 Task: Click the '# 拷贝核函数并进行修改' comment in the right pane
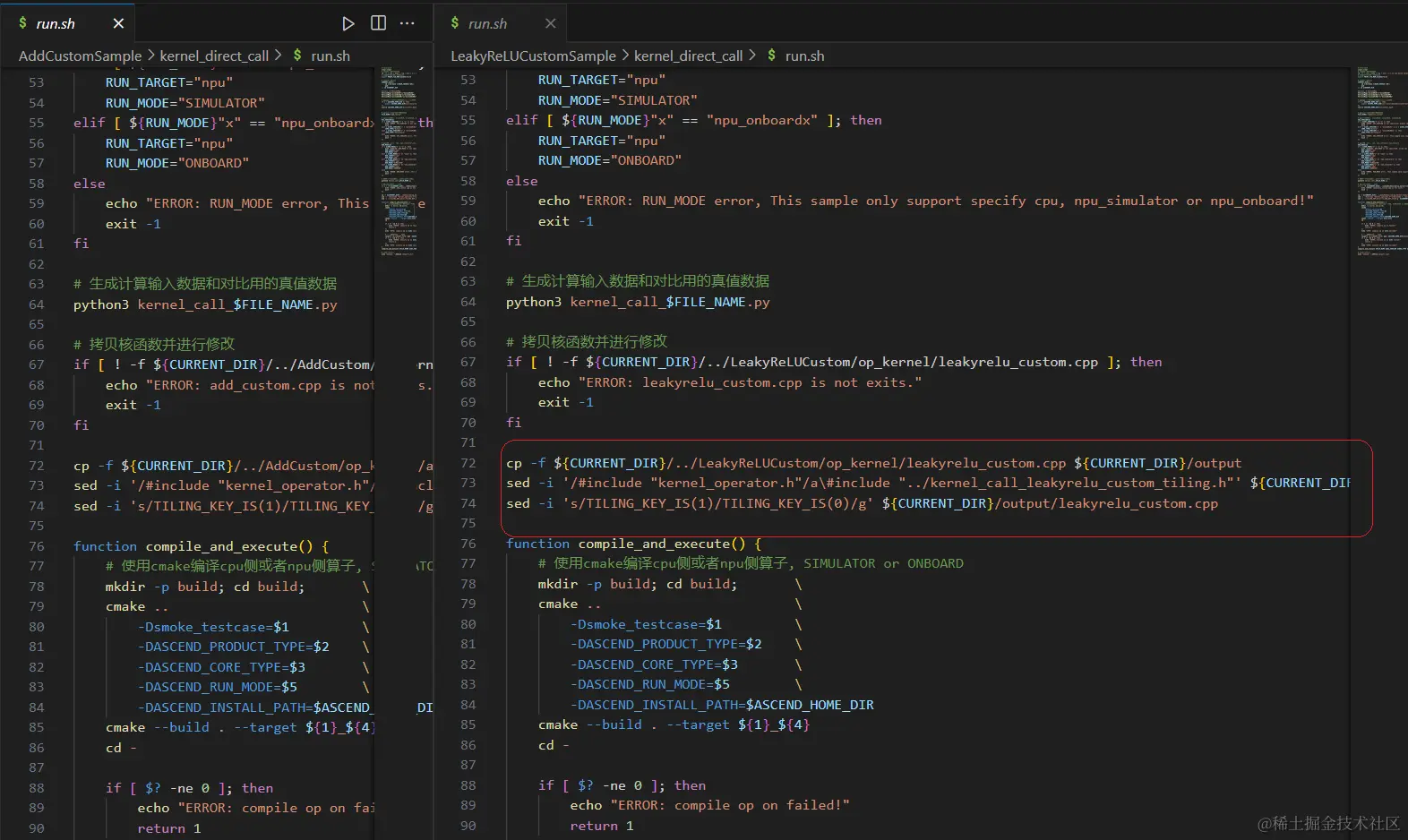[587, 341]
